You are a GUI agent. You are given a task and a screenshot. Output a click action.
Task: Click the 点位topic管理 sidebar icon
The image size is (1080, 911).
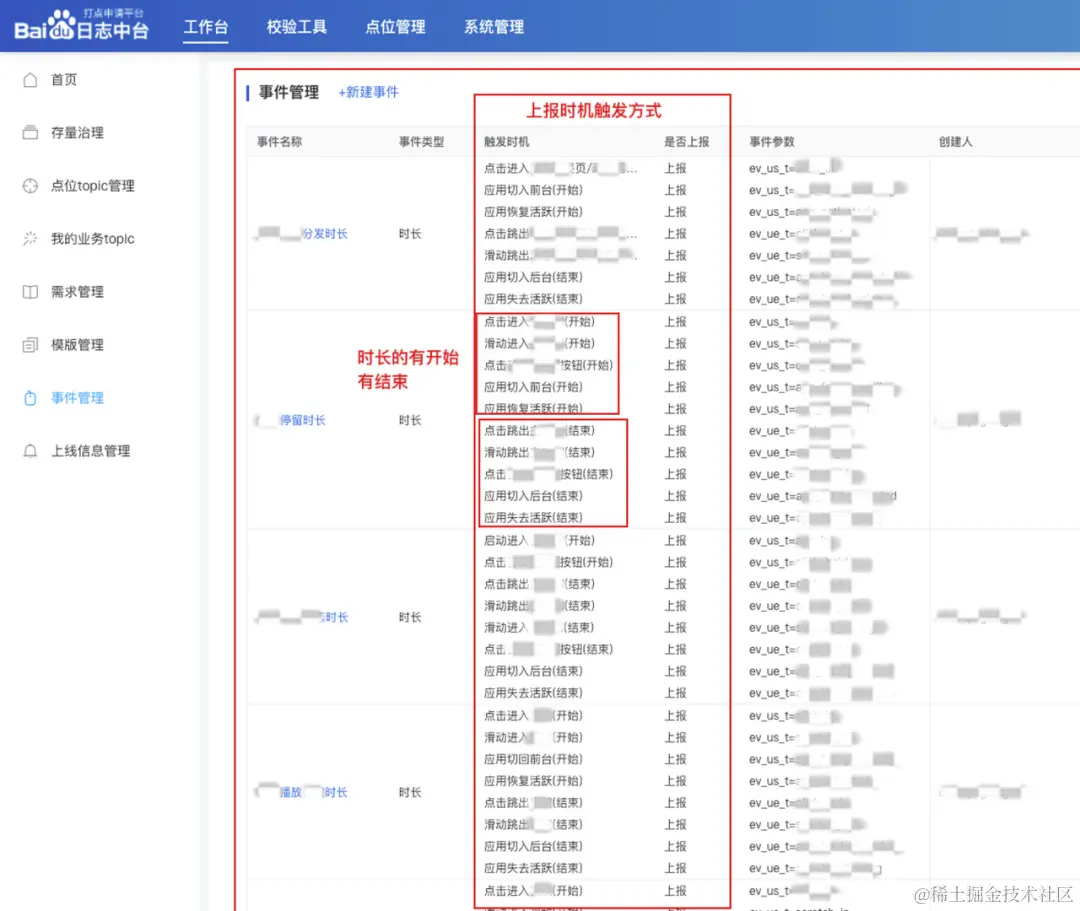point(30,185)
